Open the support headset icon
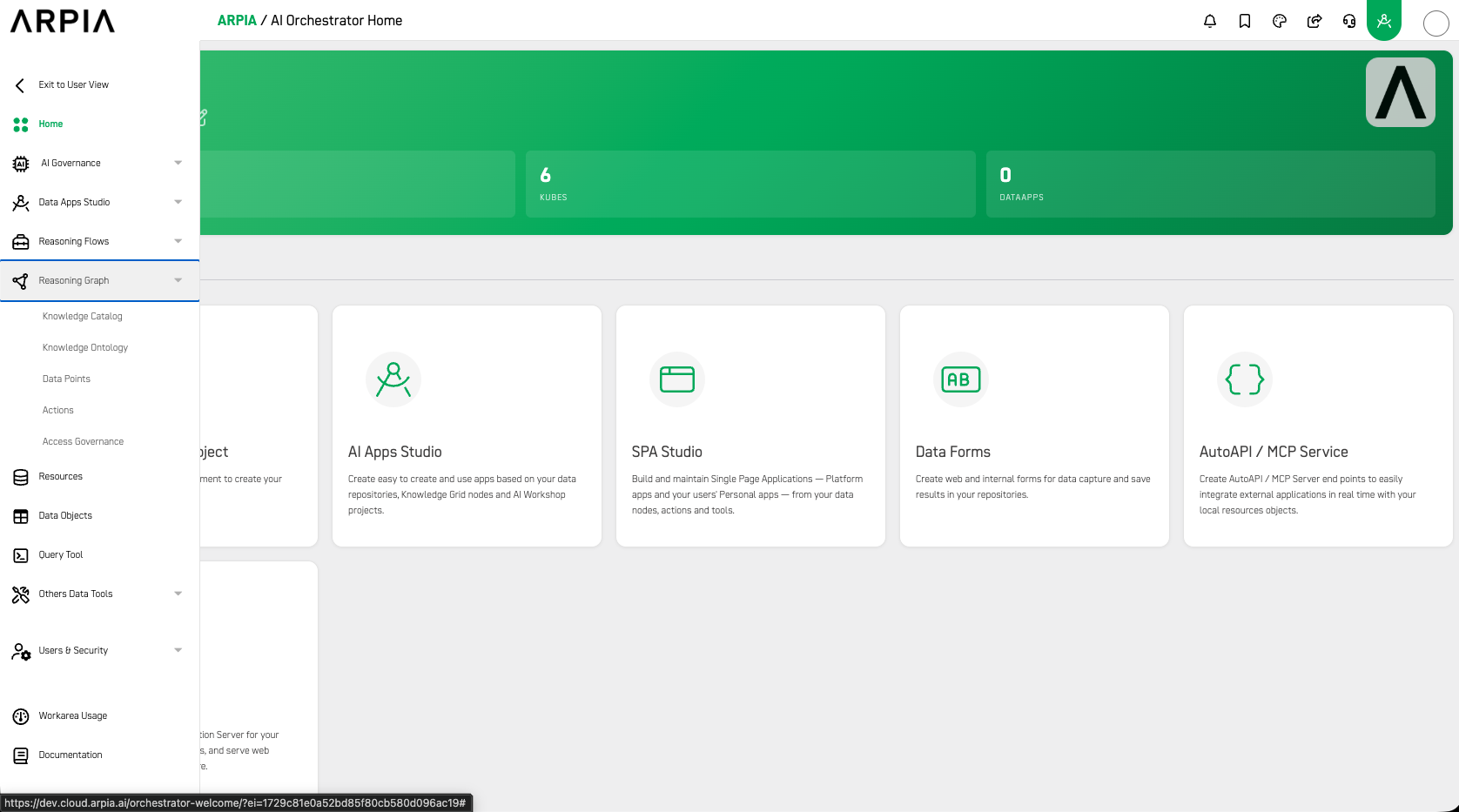 pos(1348,21)
